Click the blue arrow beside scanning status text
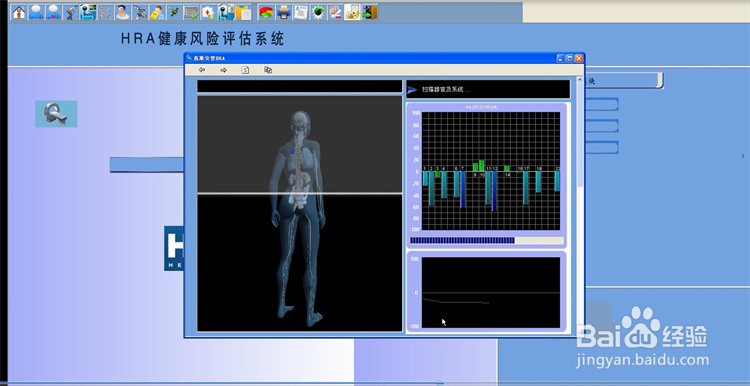 click(x=412, y=89)
